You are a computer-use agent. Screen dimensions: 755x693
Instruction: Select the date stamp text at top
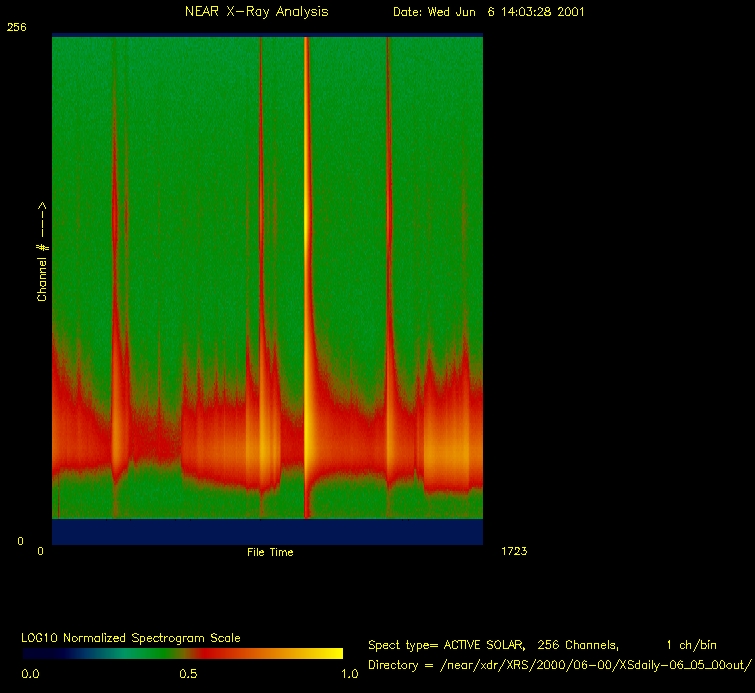489,12
